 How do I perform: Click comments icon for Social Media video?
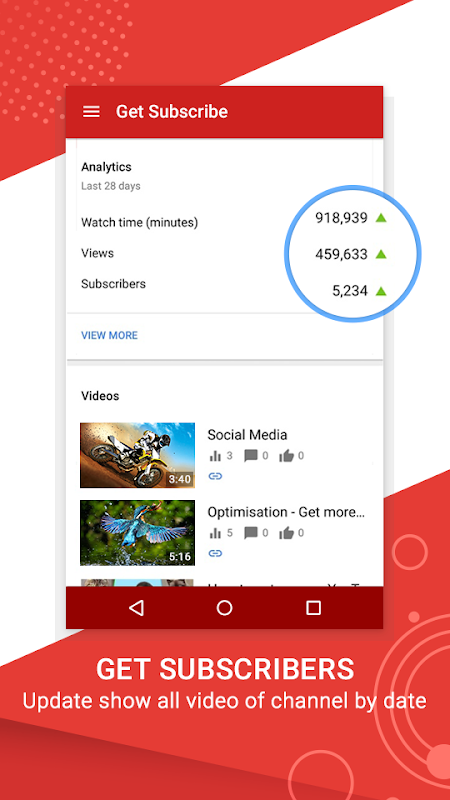[x=251, y=456]
